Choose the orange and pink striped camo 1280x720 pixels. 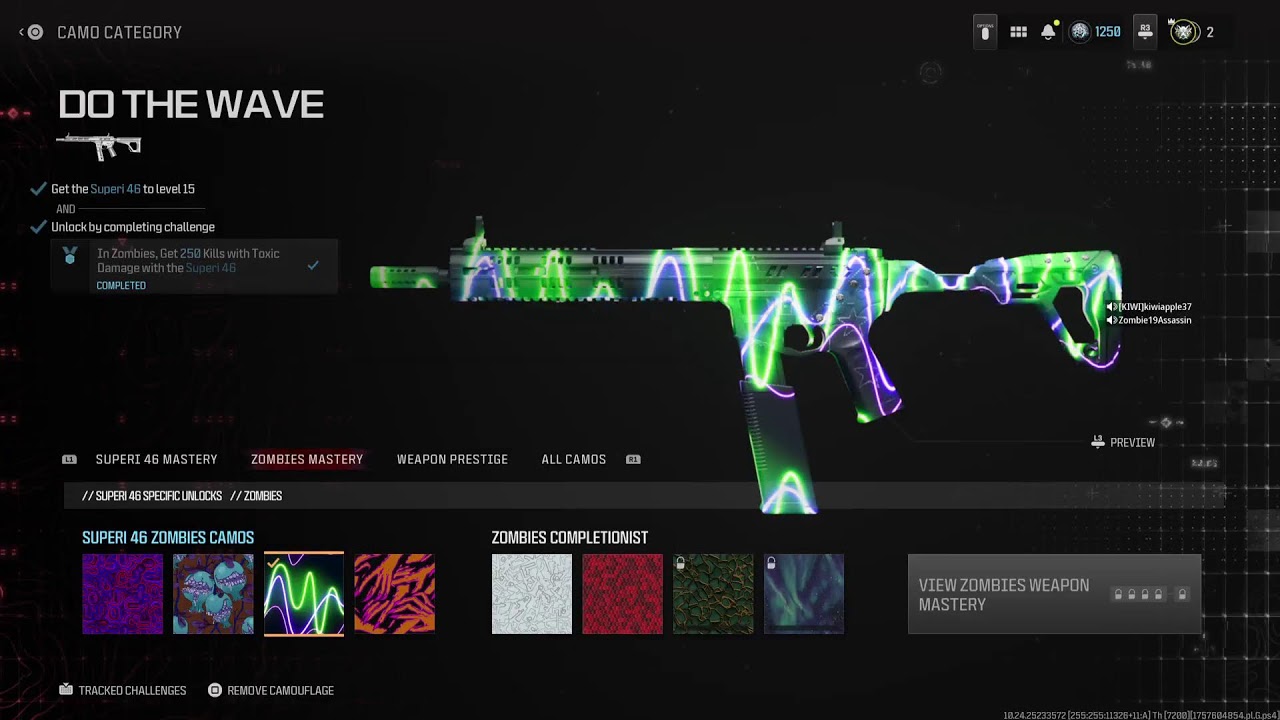[394, 594]
